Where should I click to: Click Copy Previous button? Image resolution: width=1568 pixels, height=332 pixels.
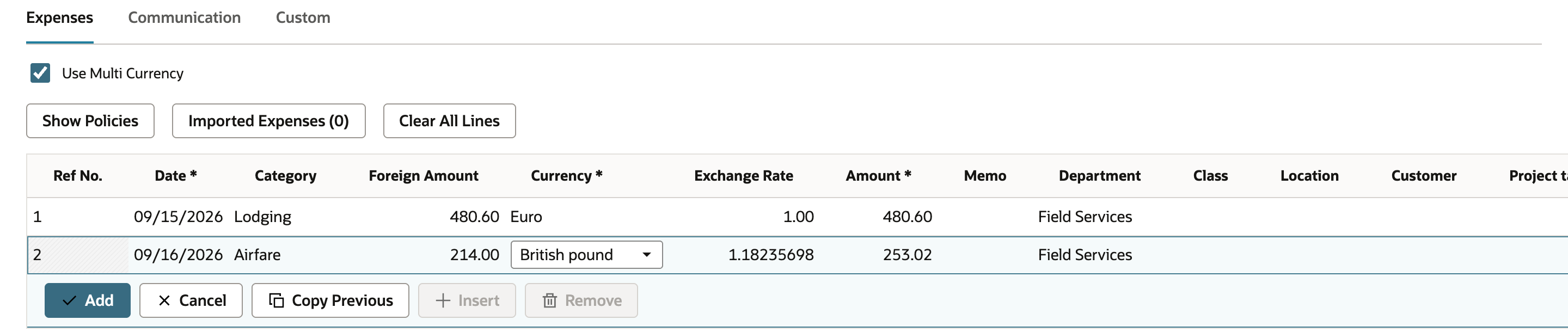pyautogui.click(x=330, y=300)
